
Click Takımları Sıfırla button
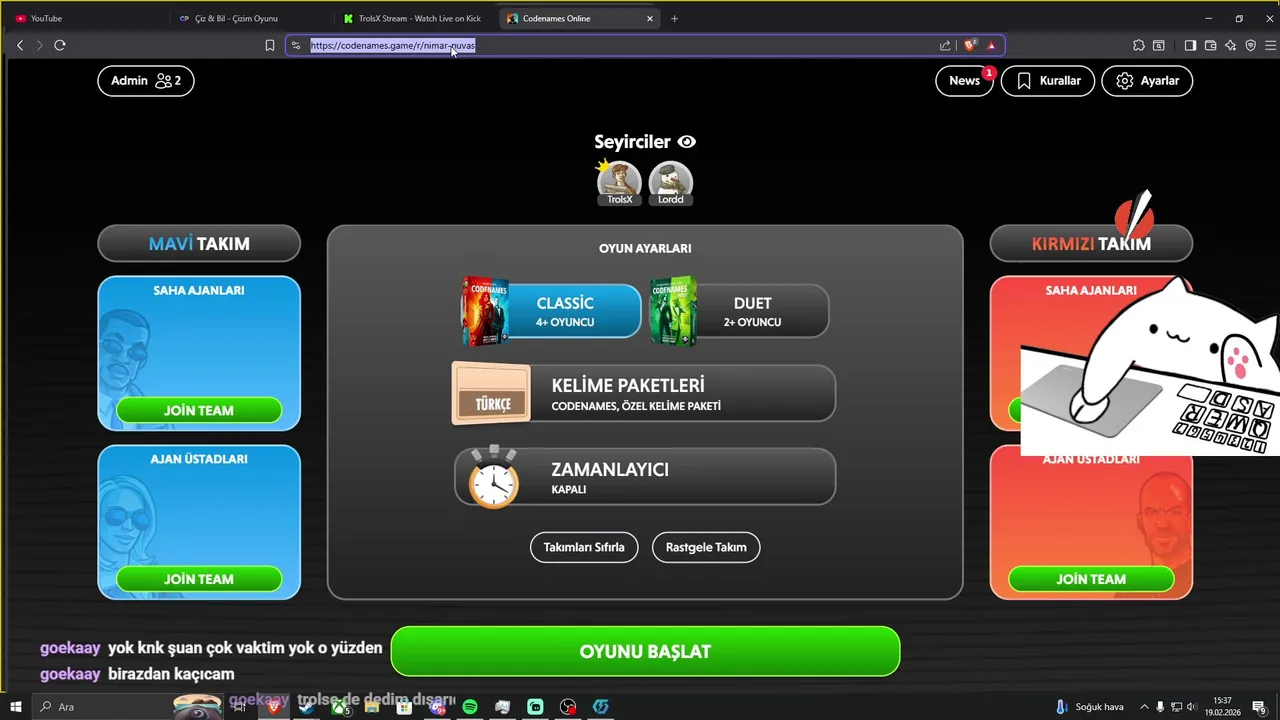[584, 547]
